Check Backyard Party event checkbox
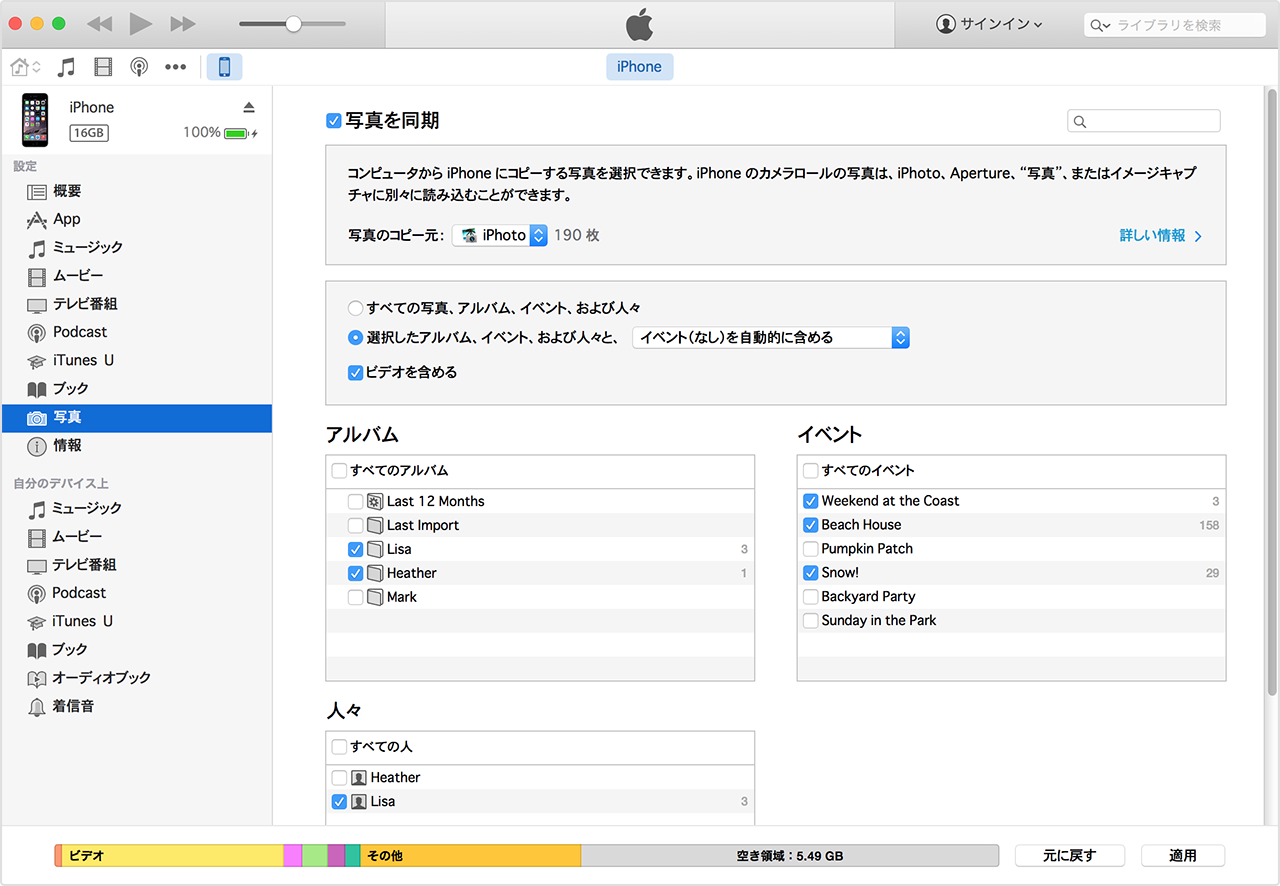This screenshot has height=886, width=1280. pyautogui.click(x=810, y=597)
